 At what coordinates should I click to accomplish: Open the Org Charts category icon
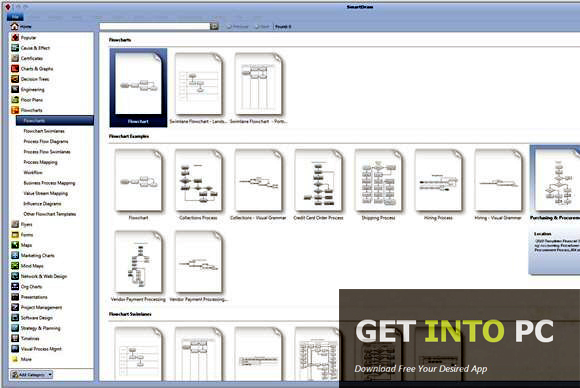point(15,286)
